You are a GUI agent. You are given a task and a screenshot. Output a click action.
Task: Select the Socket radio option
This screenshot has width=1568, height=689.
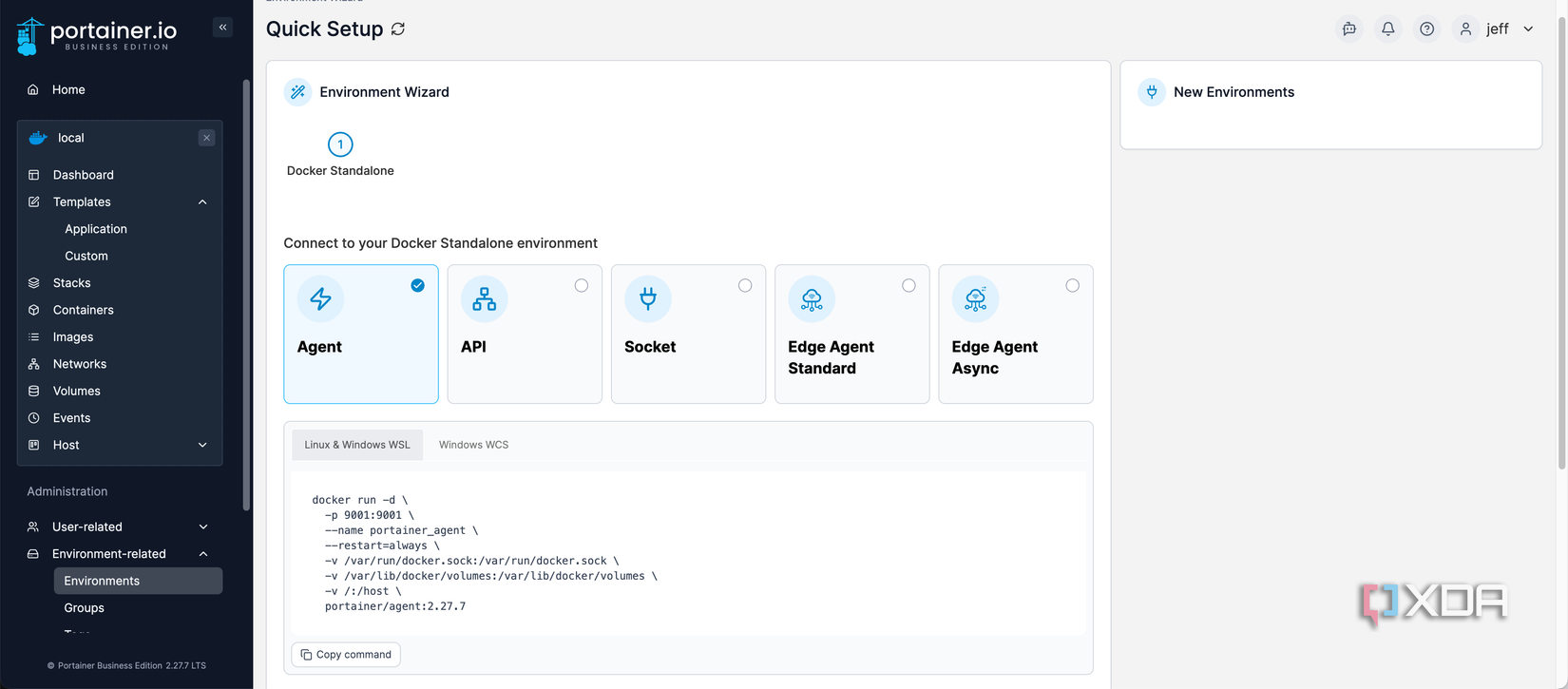click(745, 285)
